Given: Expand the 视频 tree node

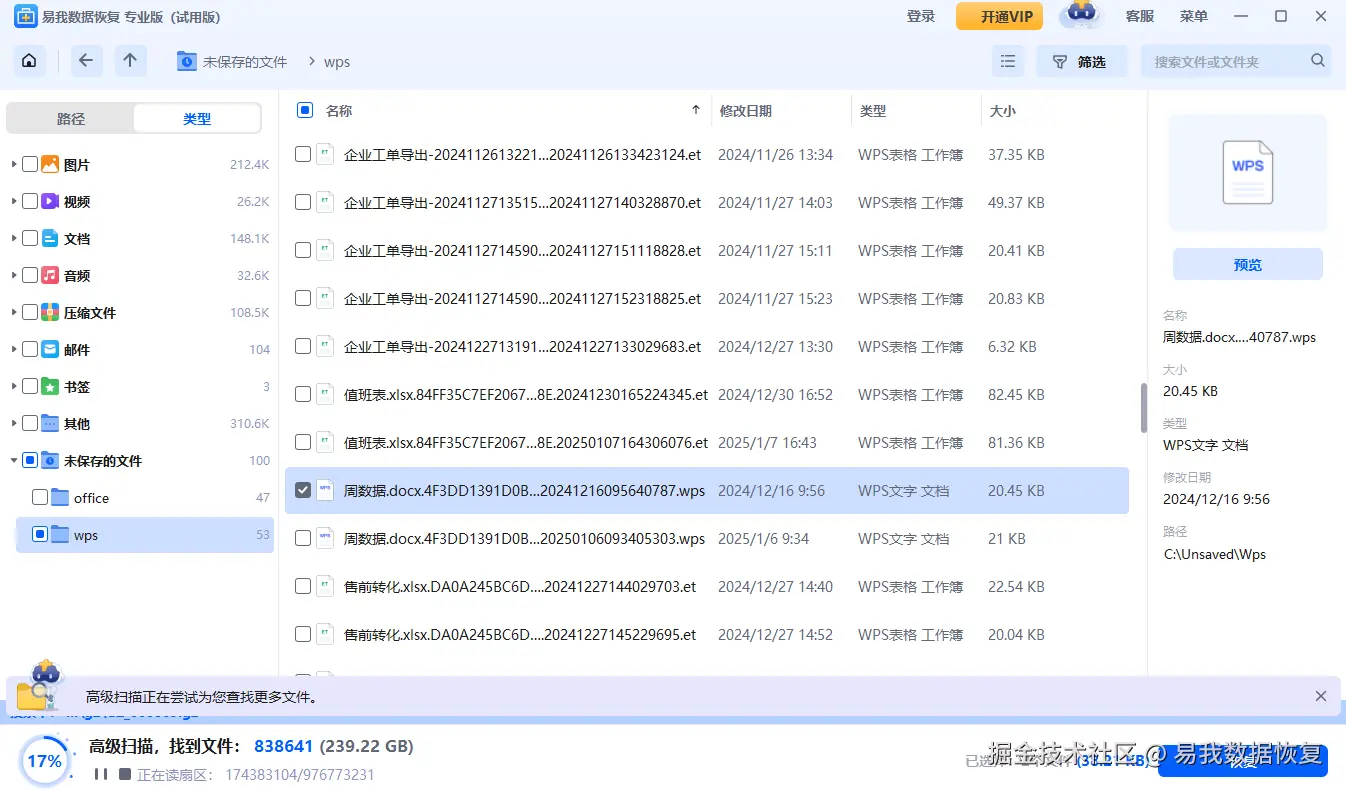Looking at the screenshot, I should click(x=14, y=201).
